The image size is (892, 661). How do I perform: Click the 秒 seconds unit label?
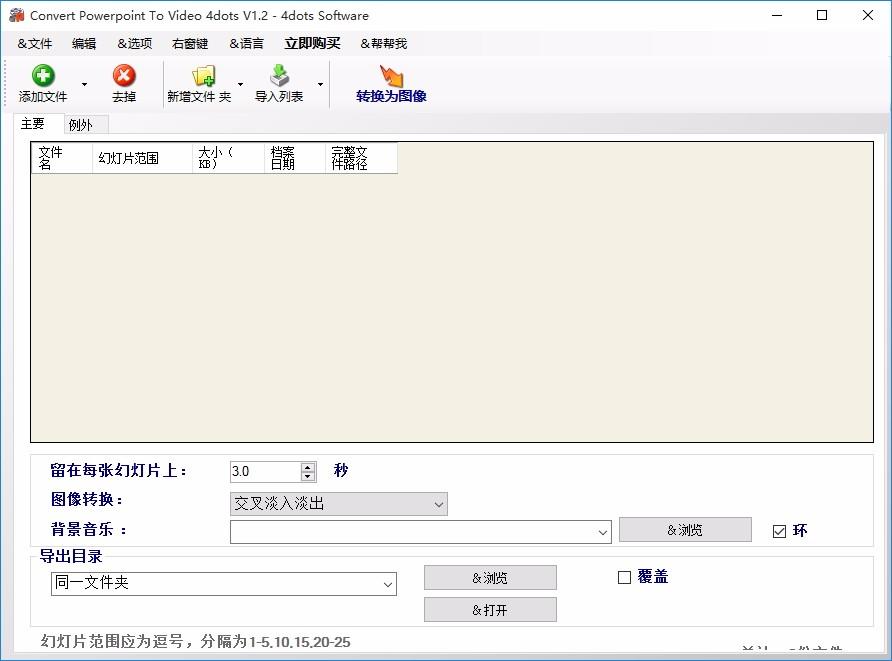pos(341,470)
